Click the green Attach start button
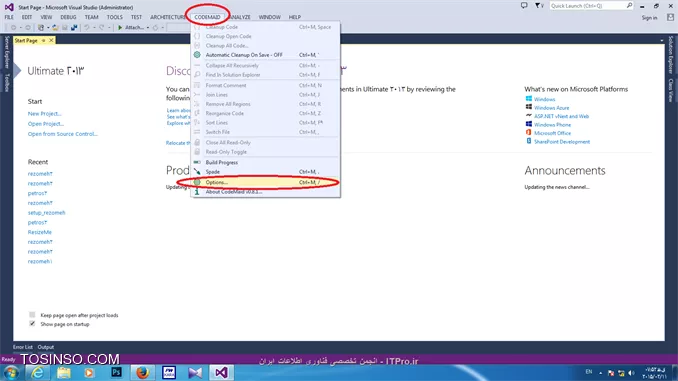 coord(131,28)
